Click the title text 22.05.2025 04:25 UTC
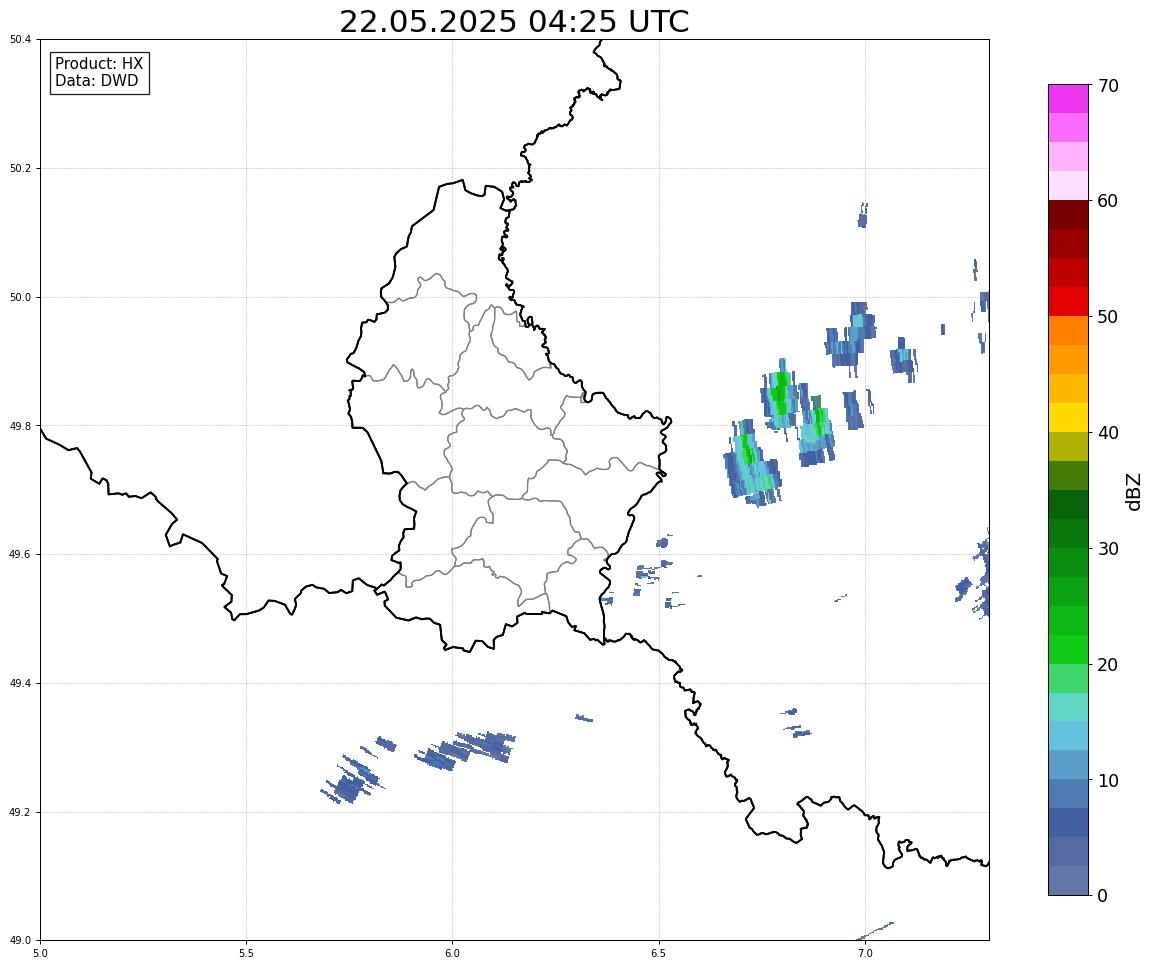This screenshot has width=1152, height=968. (514, 22)
